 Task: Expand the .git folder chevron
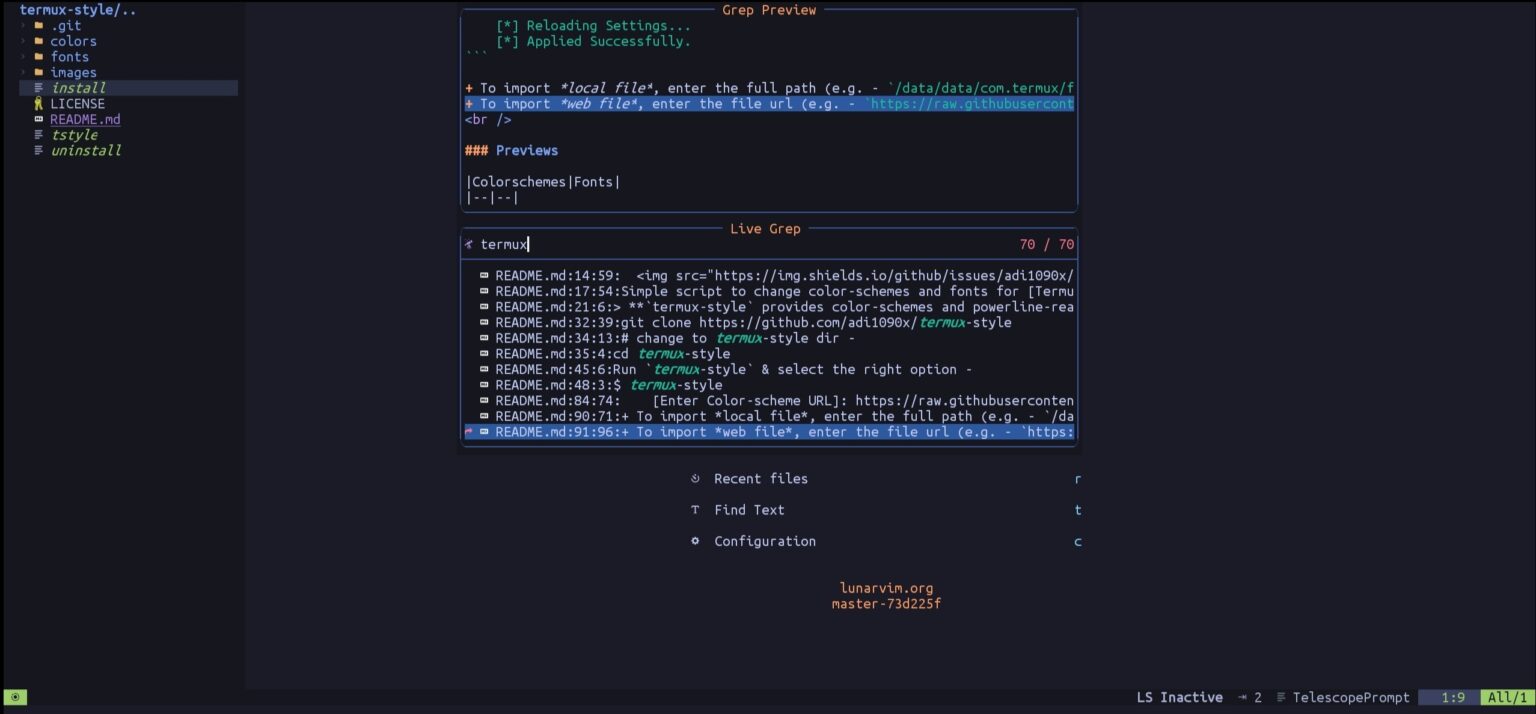pyautogui.click(x=23, y=26)
